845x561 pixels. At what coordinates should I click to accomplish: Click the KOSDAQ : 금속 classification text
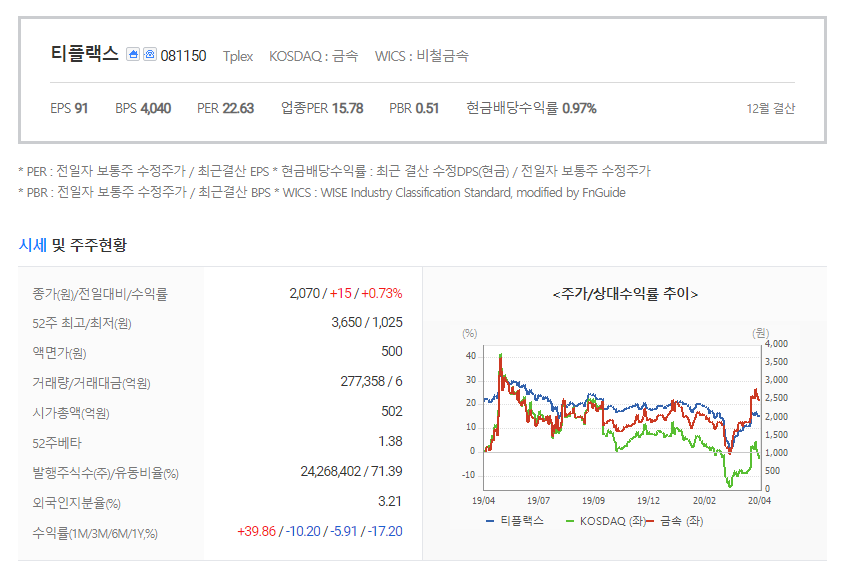click(313, 56)
